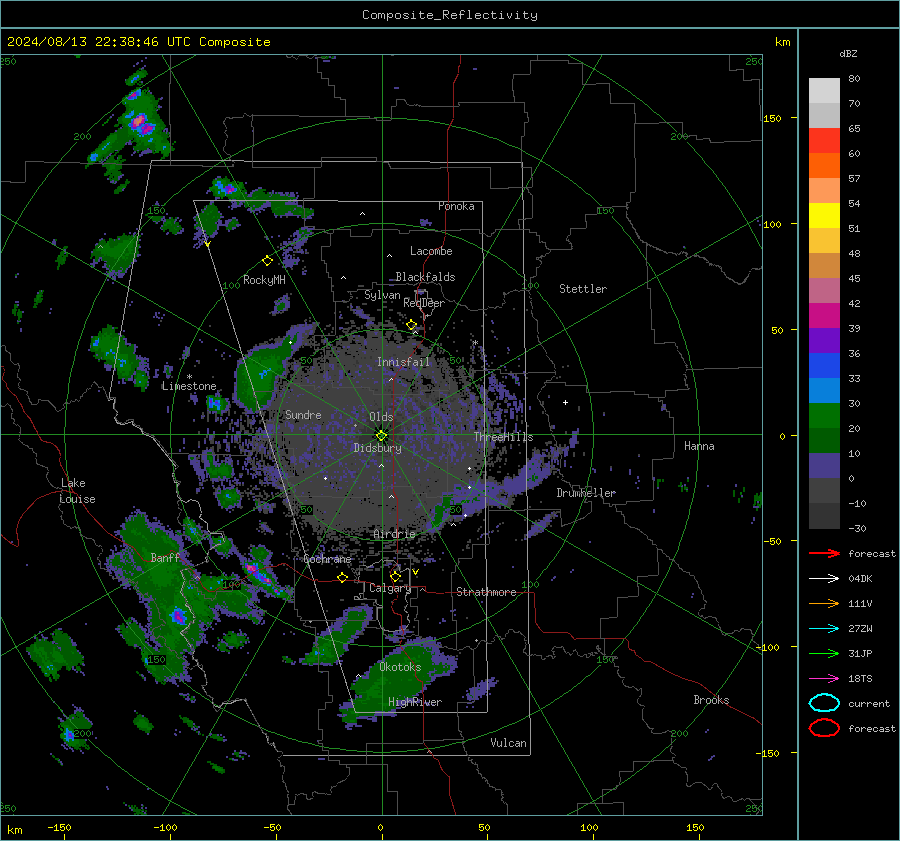Image resolution: width=900 pixels, height=841 pixels.
Task: Click the 18TS legend text
Action: point(860,679)
